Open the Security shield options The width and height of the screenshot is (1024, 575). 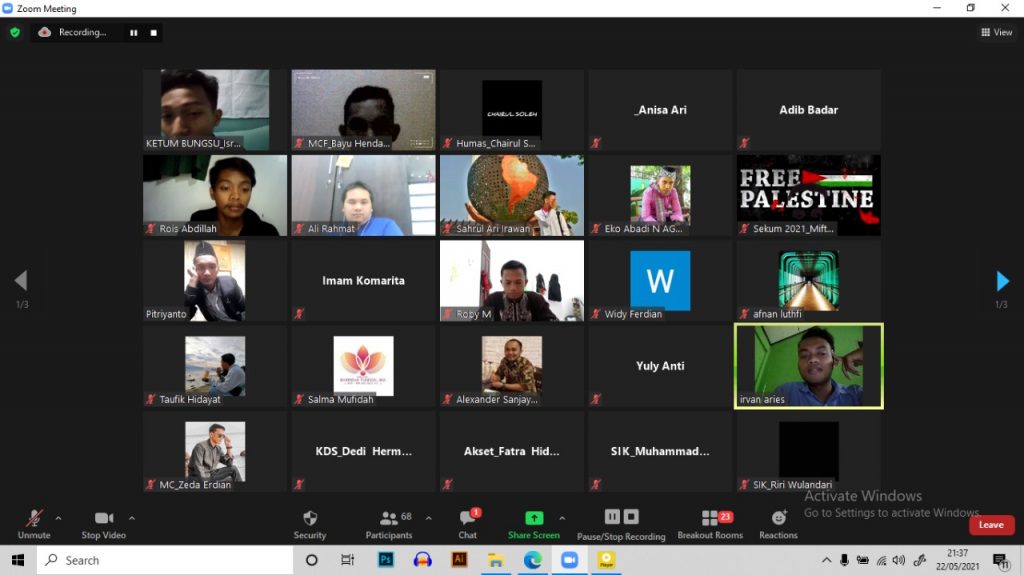(x=310, y=520)
